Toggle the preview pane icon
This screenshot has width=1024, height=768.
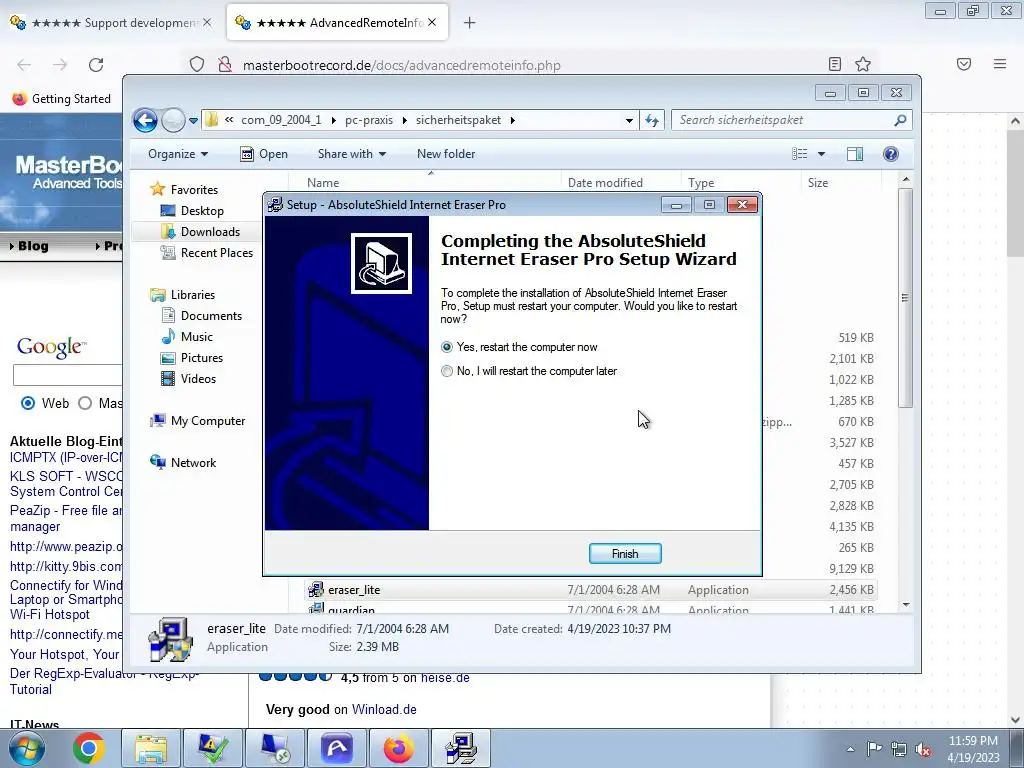pos(855,154)
